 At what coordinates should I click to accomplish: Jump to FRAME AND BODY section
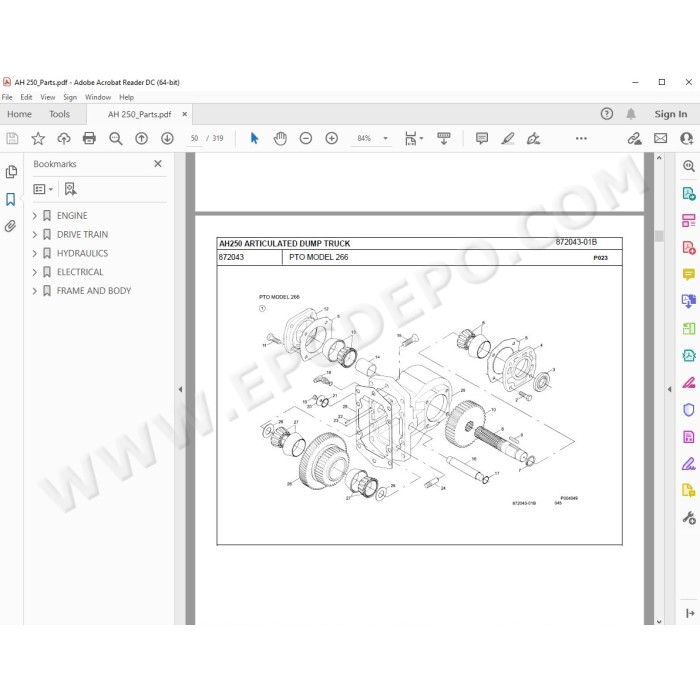point(94,291)
